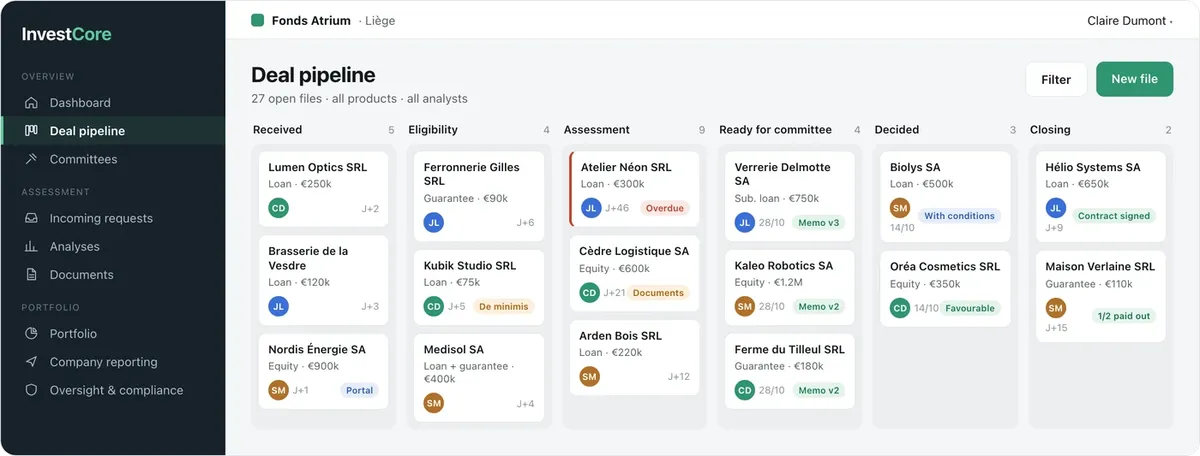The width and height of the screenshot is (1200, 456).
Task: Click the Deal pipeline kanban icon
Action: [x=31, y=131]
